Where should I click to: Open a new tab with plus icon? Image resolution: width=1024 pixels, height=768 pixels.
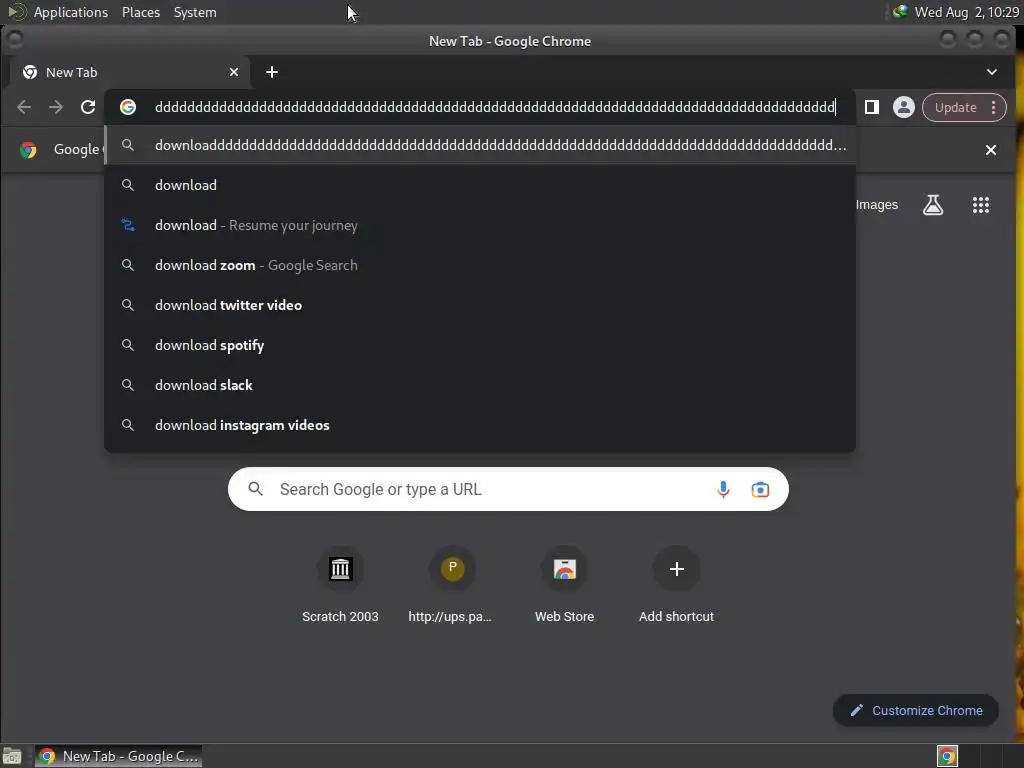(272, 72)
